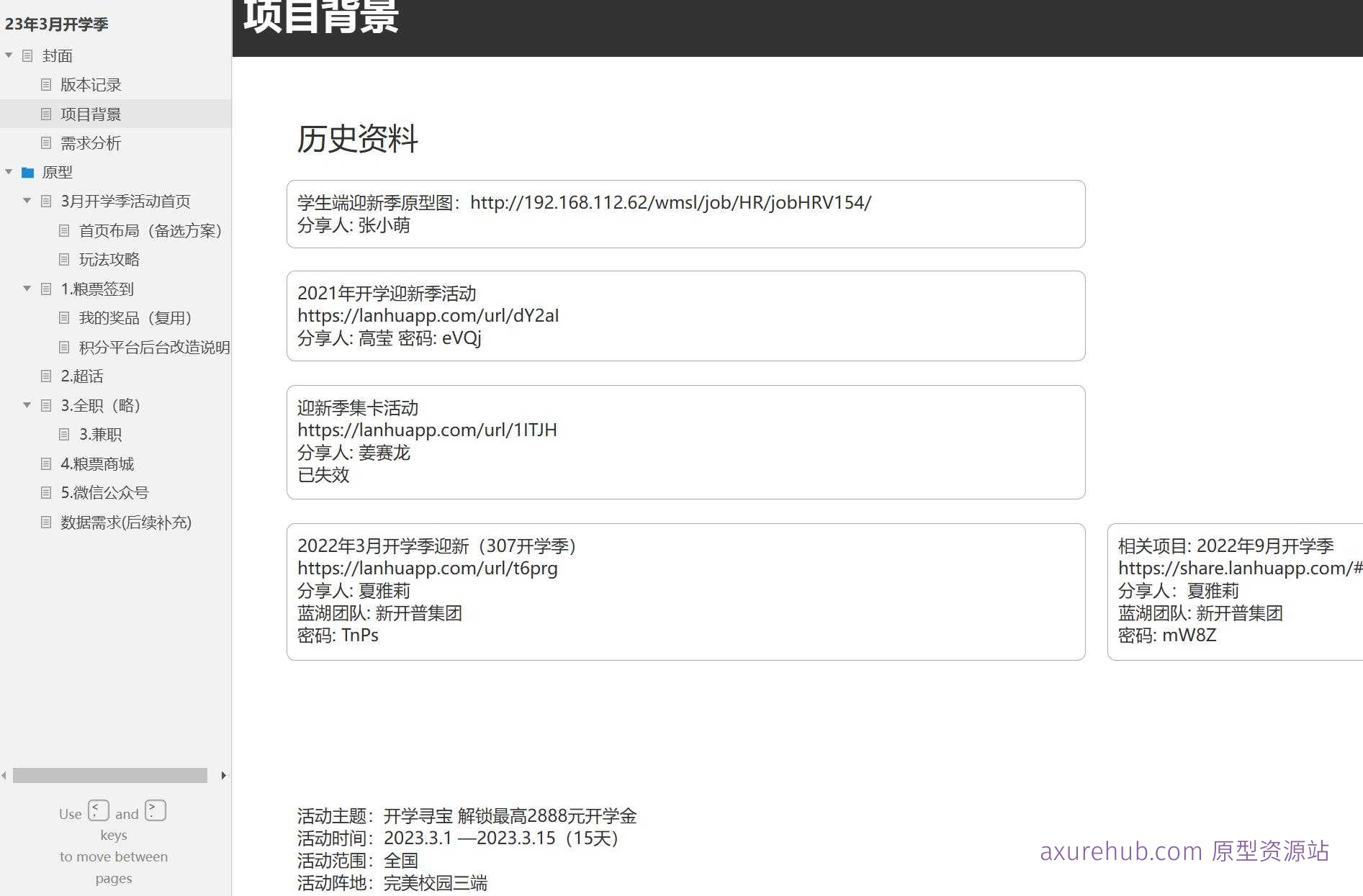Click the folder icon beside 原型
The width and height of the screenshot is (1363, 896).
[27, 172]
